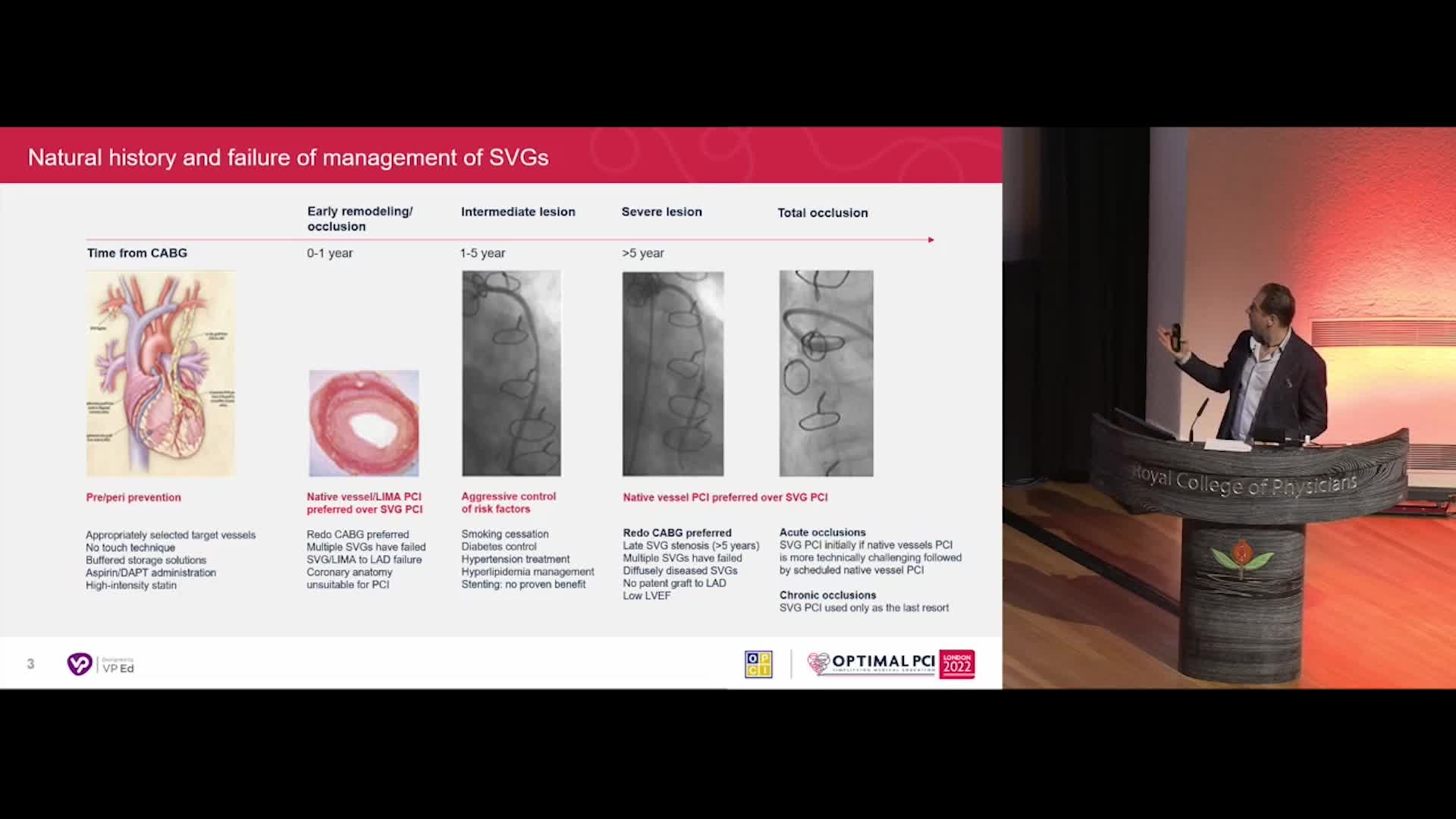
Task: Click the heart anatomy illustration thumbnail
Action: tap(161, 374)
